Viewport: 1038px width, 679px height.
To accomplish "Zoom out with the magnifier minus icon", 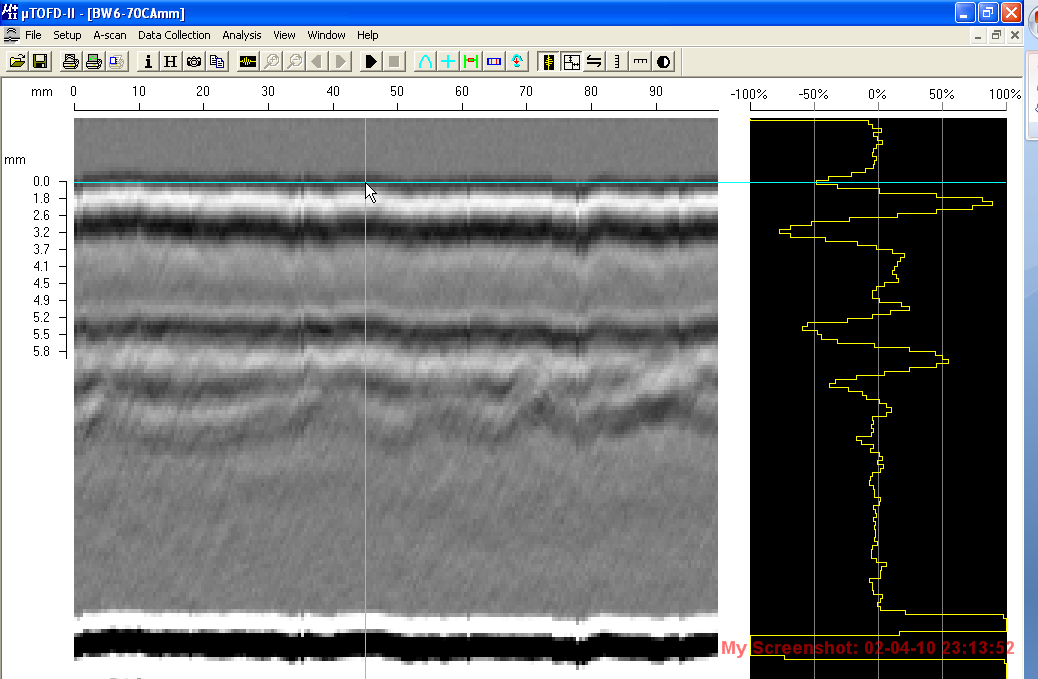I will point(295,62).
